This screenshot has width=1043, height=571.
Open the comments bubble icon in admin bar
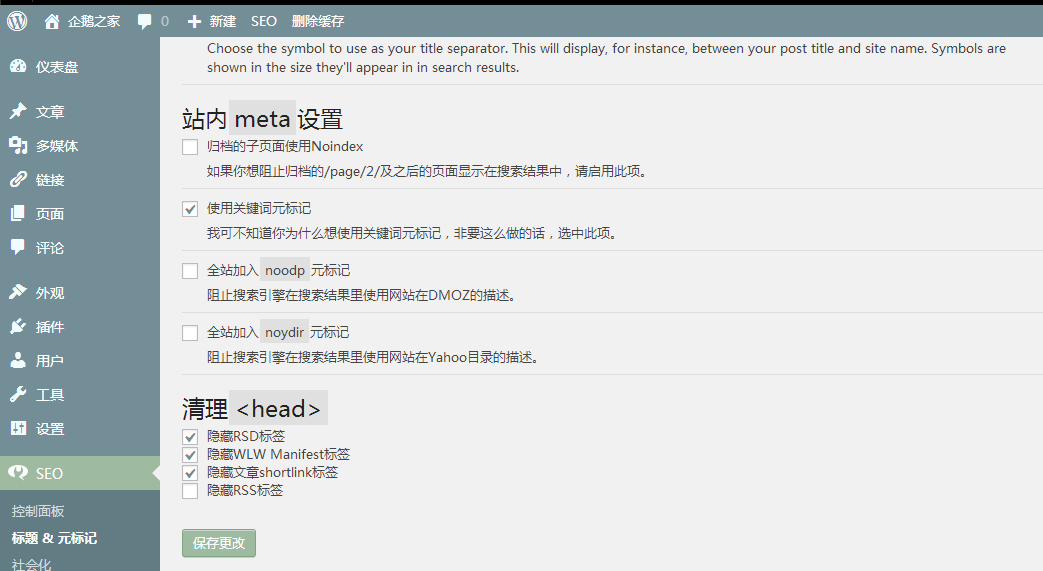coord(144,22)
